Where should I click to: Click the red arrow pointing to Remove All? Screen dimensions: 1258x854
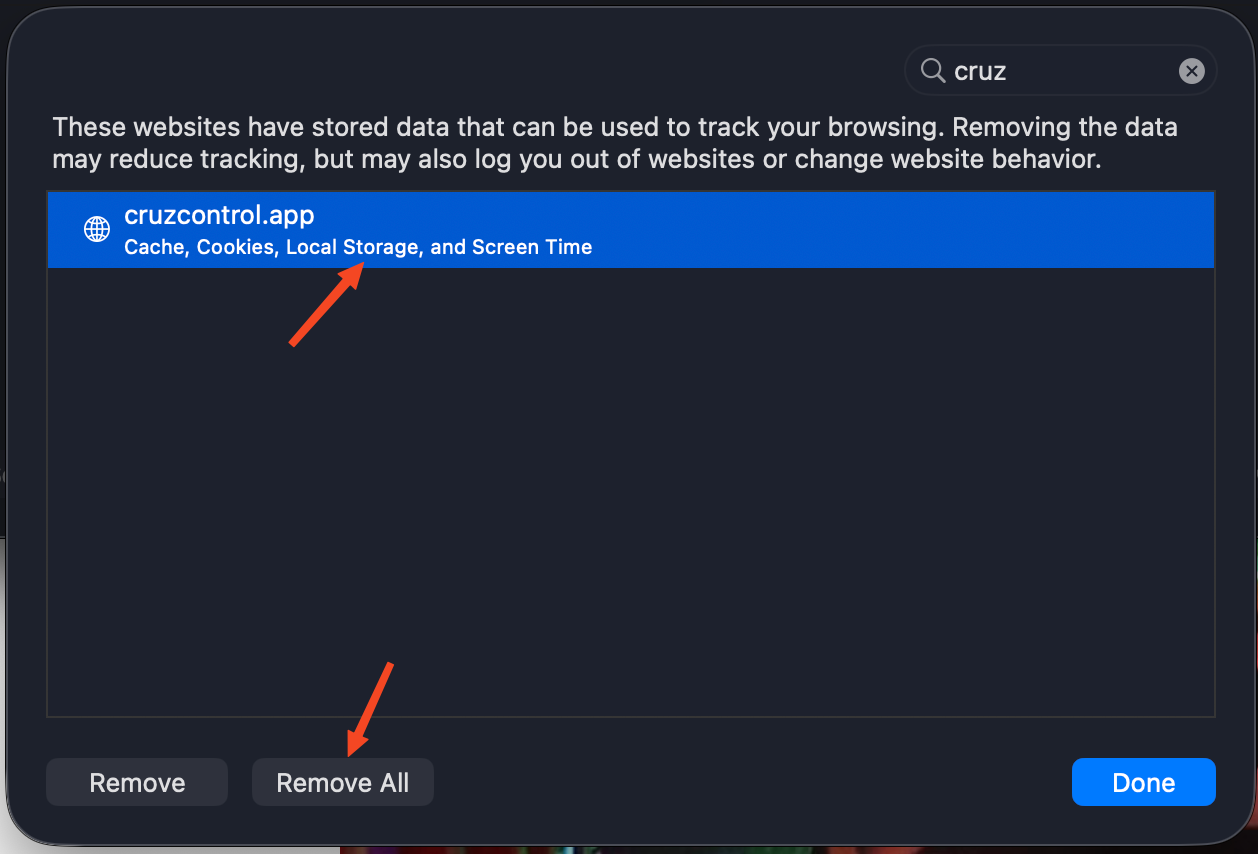click(370, 707)
